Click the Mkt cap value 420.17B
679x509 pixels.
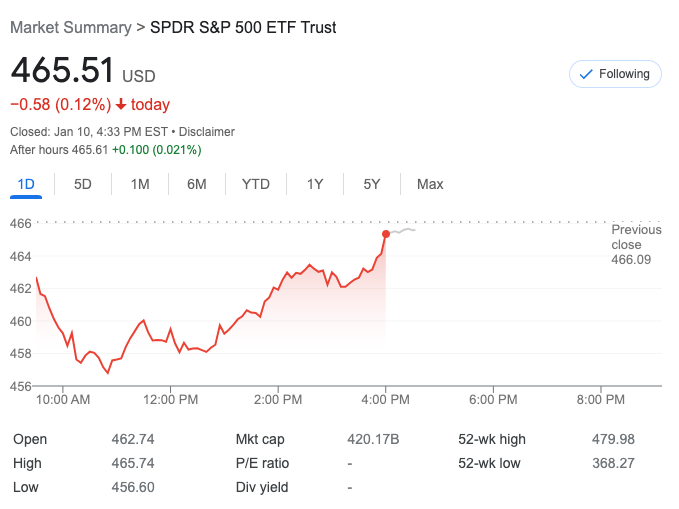(373, 439)
